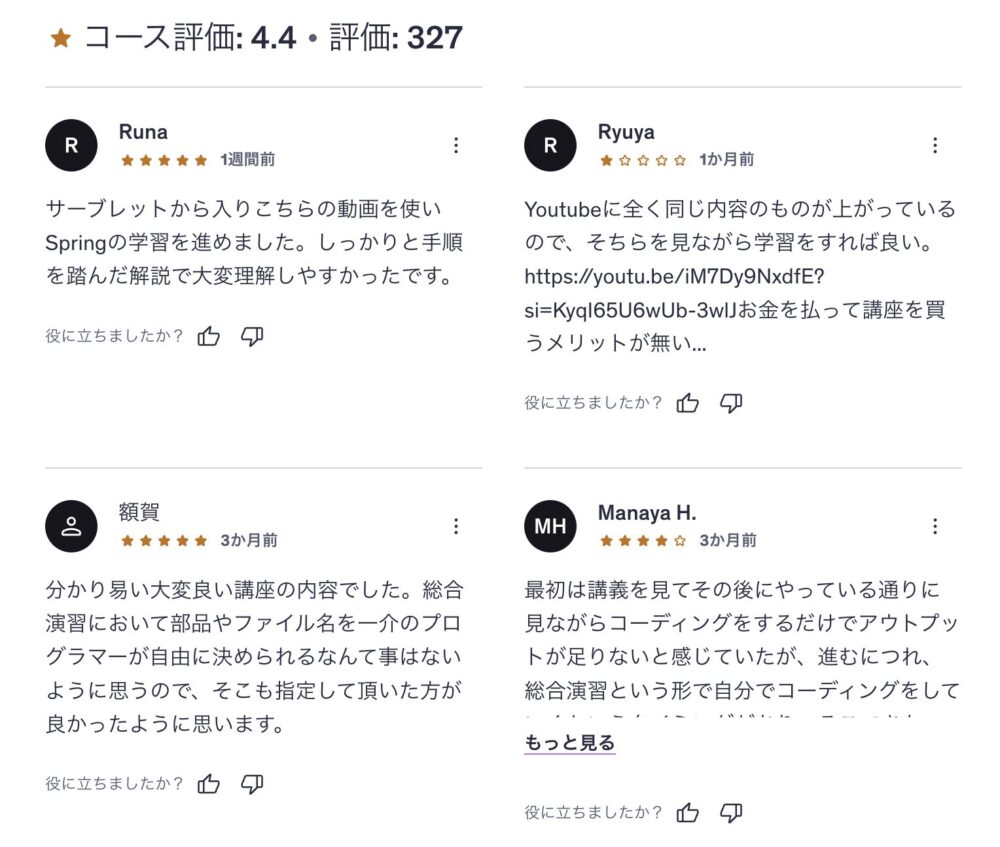
Task: Click the reviewer name Manaya H.
Action: point(646,513)
